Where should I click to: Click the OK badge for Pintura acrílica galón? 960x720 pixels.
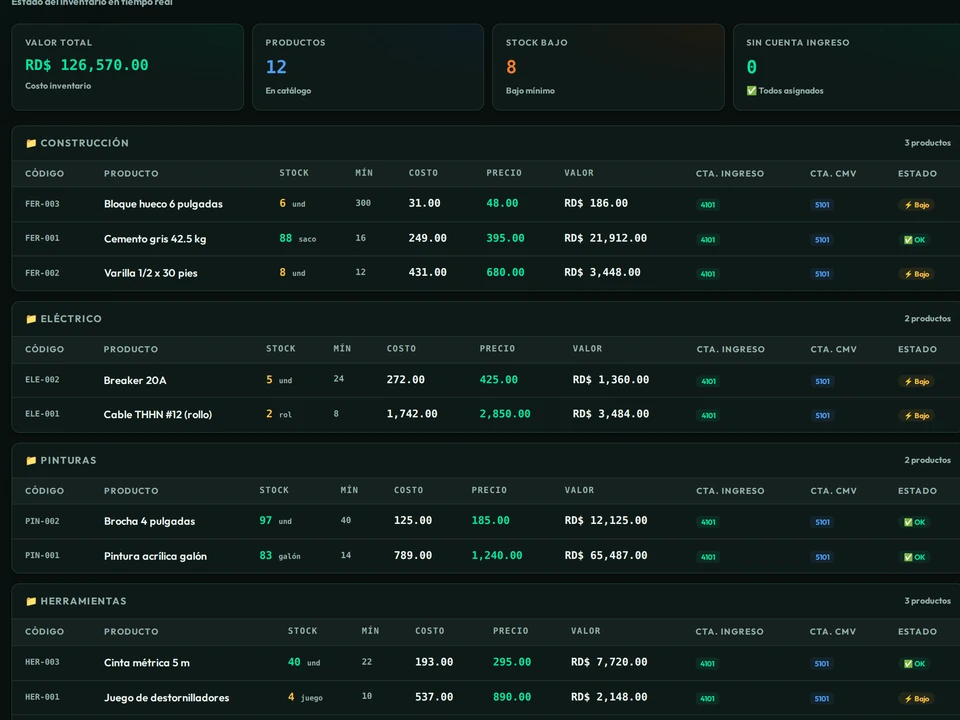tap(915, 557)
